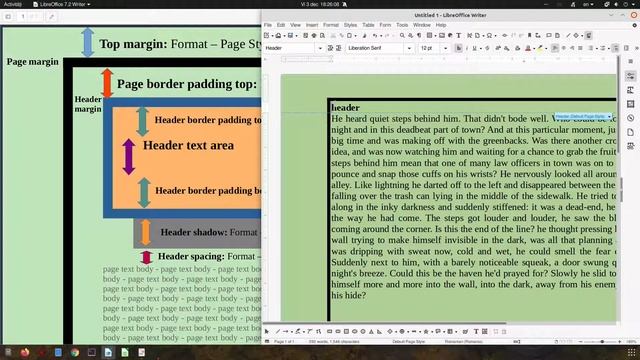
Task: Toggle Underline formatting button
Action: coord(474,48)
